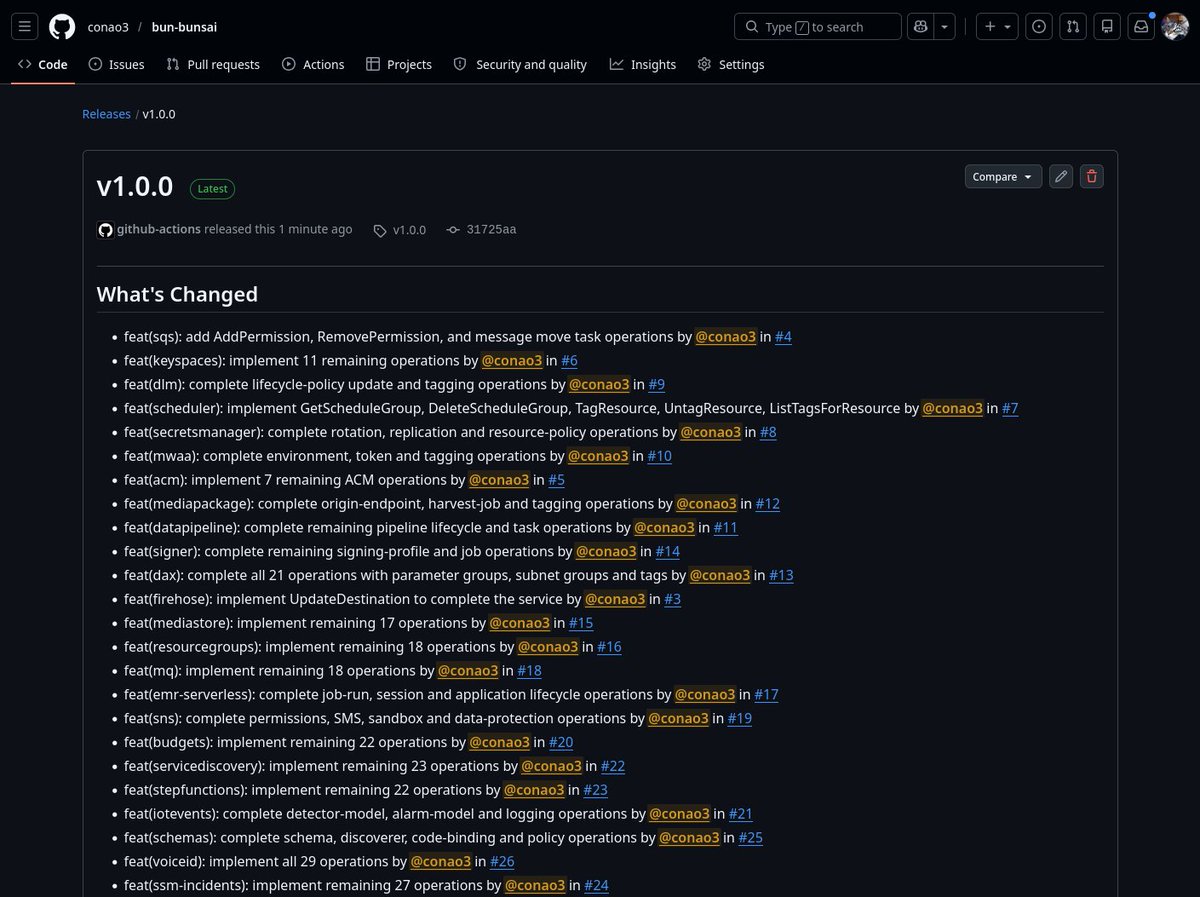Open pull request #16 for resourcegroups

click(x=609, y=647)
